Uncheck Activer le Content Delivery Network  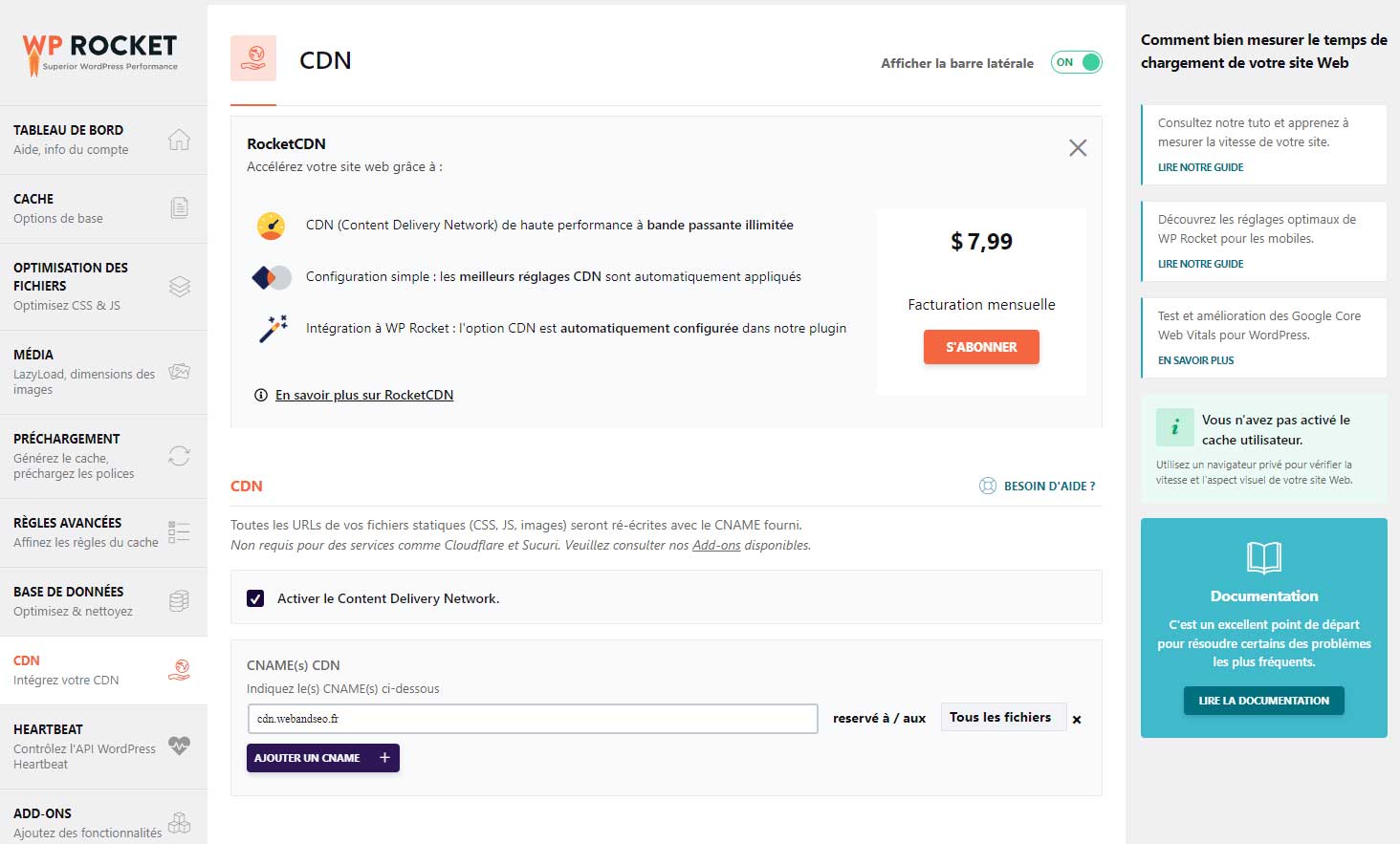click(255, 598)
